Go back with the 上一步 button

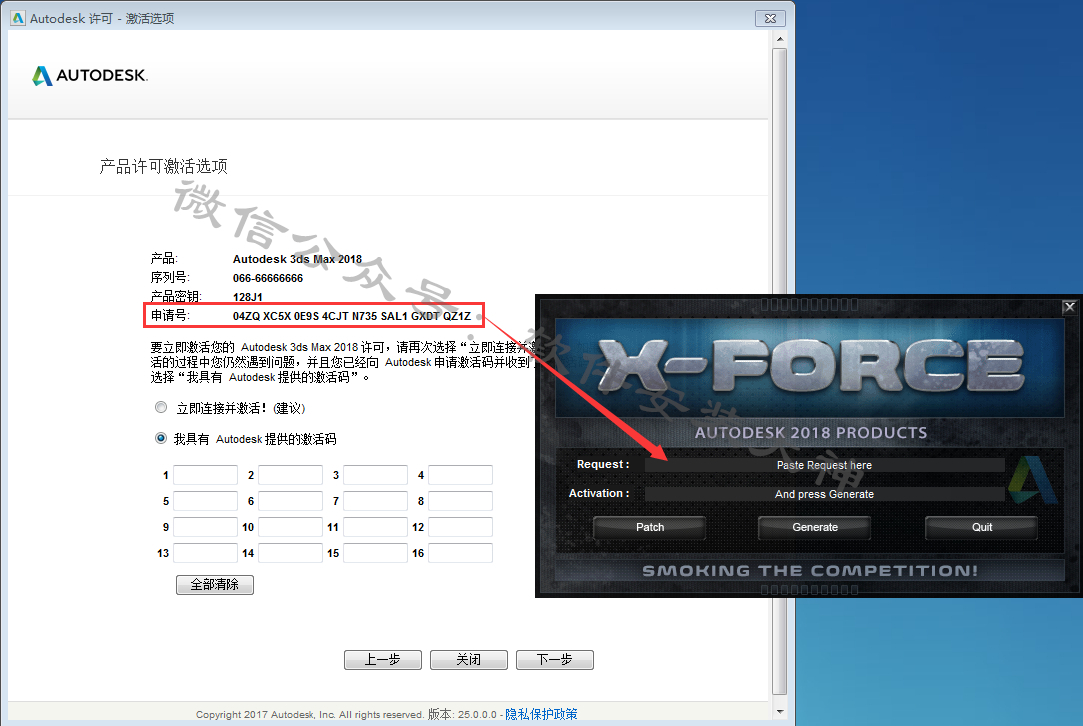pos(382,660)
